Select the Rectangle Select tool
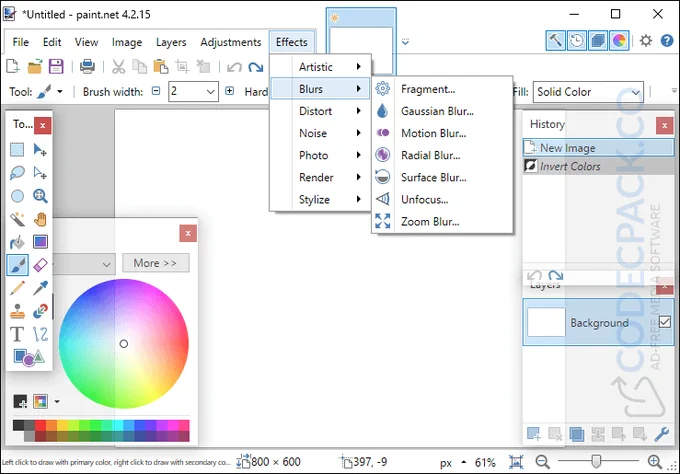Viewport: 680px width, 474px height. click(x=17, y=150)
